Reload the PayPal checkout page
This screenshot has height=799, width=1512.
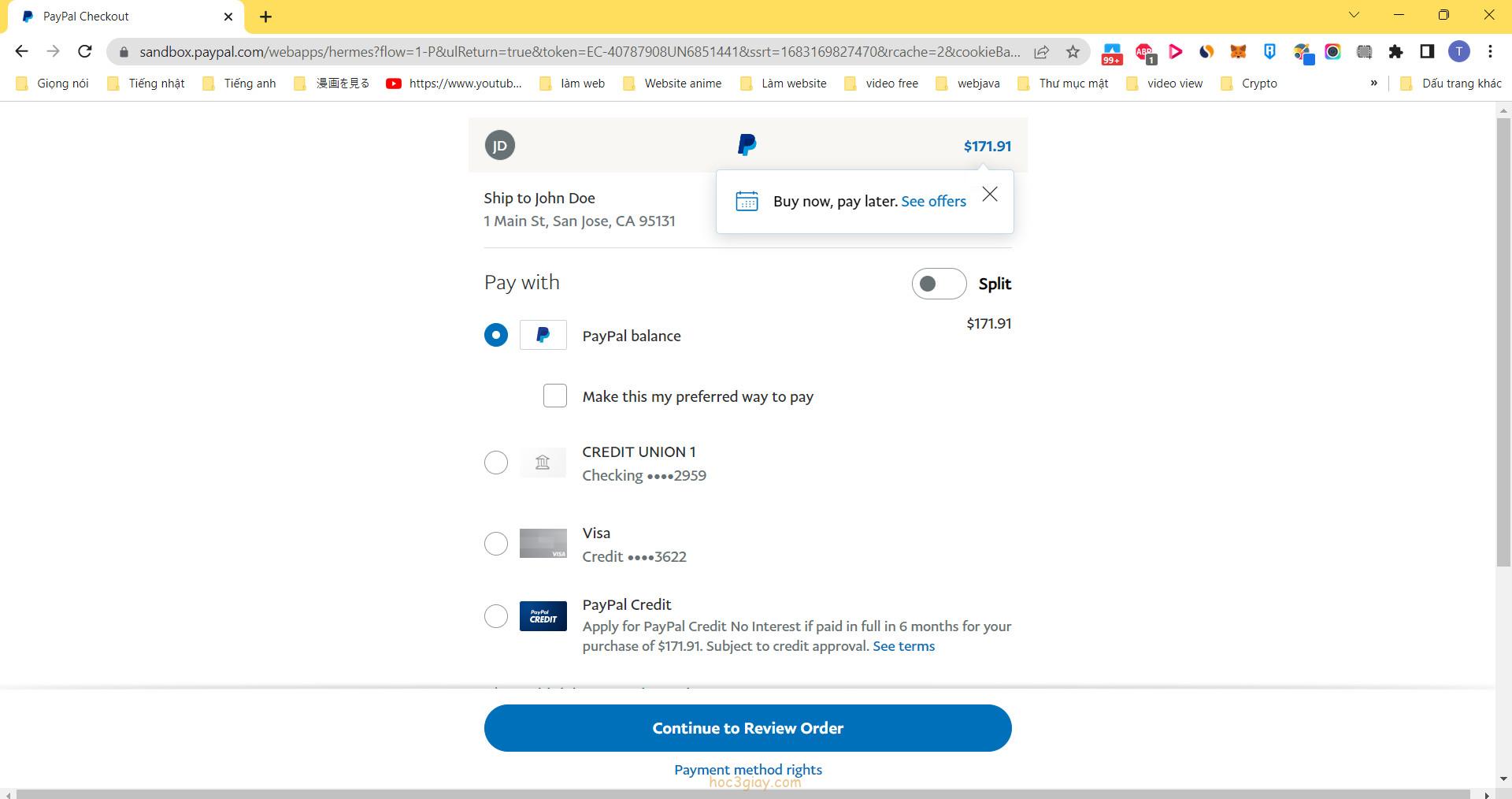(x=85, y=52)
